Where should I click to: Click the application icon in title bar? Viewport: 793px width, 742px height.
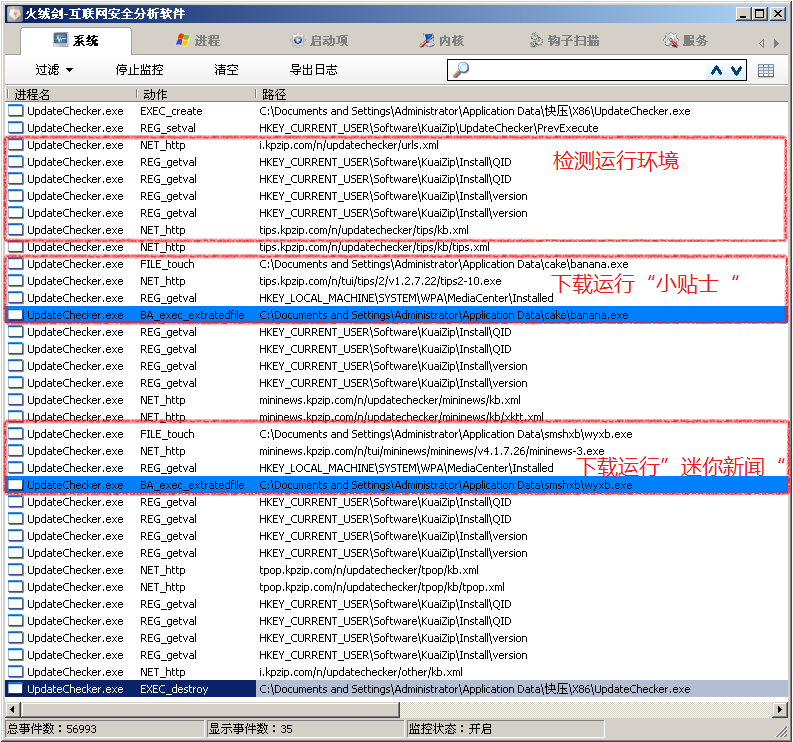pyautogui.click(x=13, y=13)
